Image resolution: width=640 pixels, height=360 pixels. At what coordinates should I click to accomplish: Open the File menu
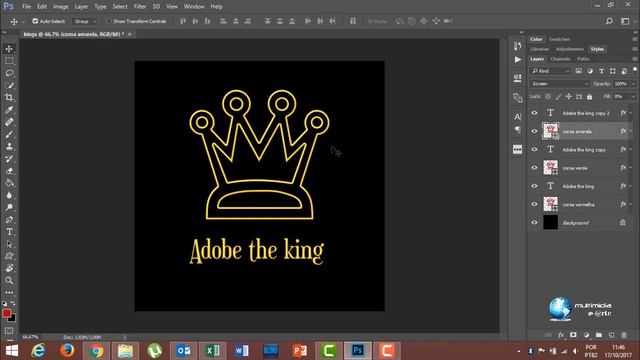point(27,7)
